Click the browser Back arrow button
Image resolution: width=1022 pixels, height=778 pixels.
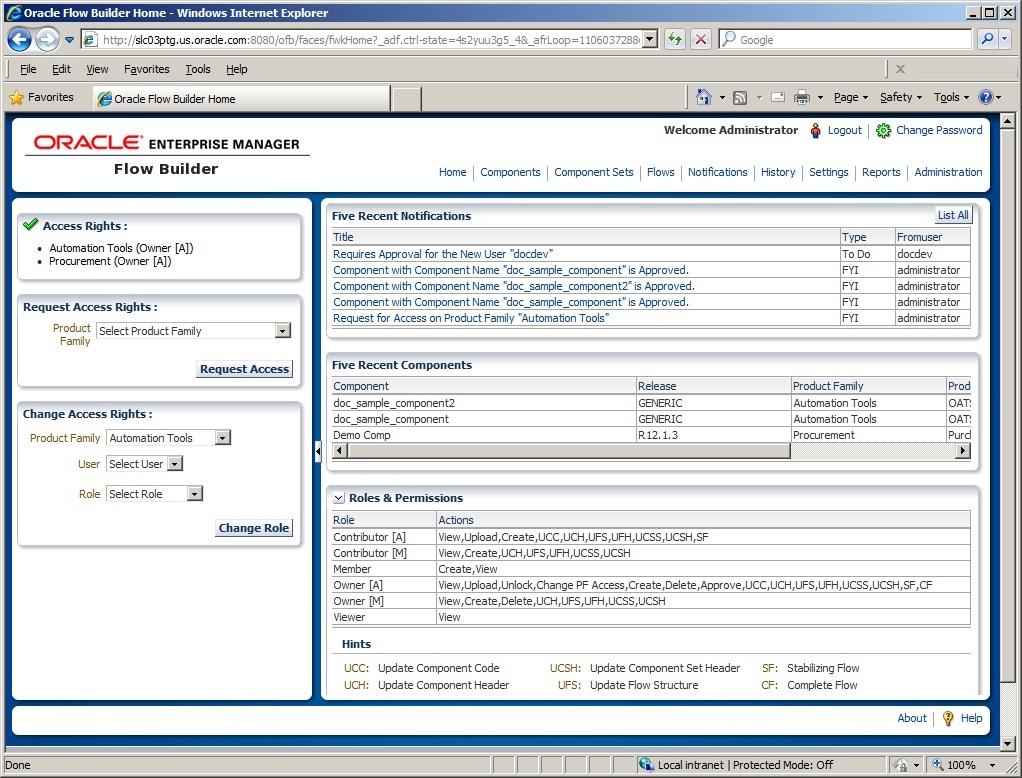tap(20, 40)
